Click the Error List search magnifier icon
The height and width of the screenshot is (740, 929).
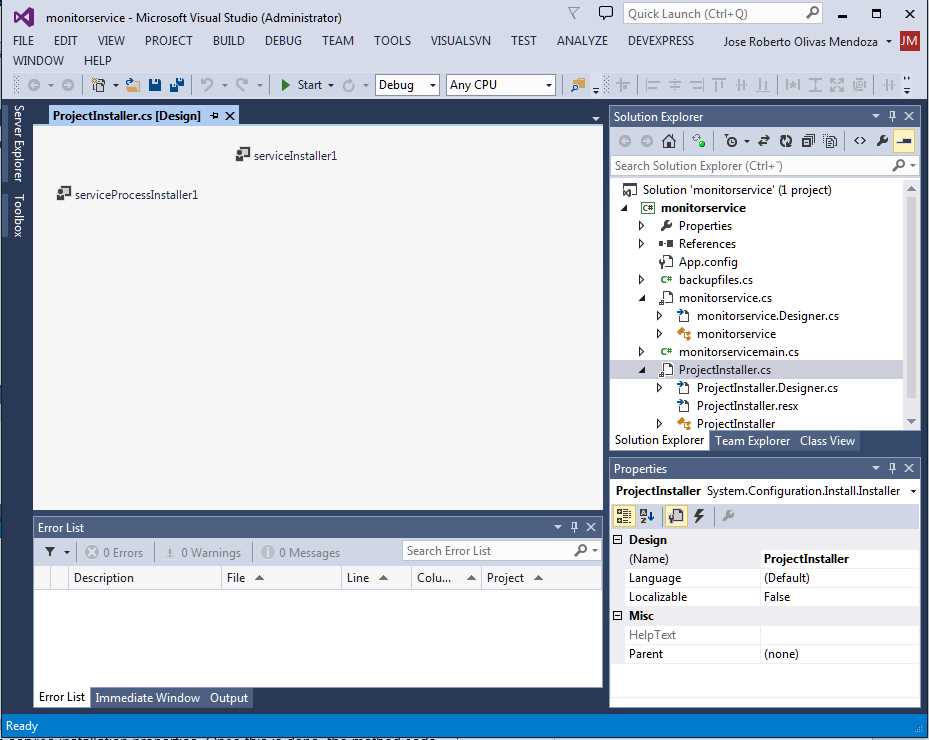581,550
